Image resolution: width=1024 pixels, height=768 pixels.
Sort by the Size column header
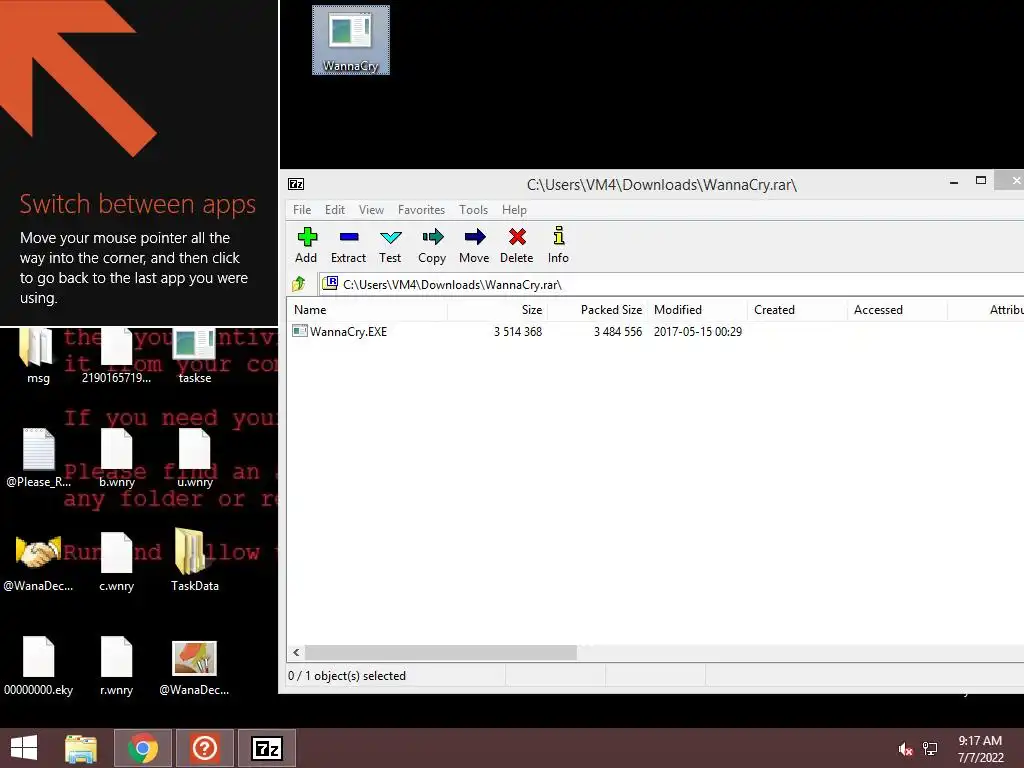point(497,310)
